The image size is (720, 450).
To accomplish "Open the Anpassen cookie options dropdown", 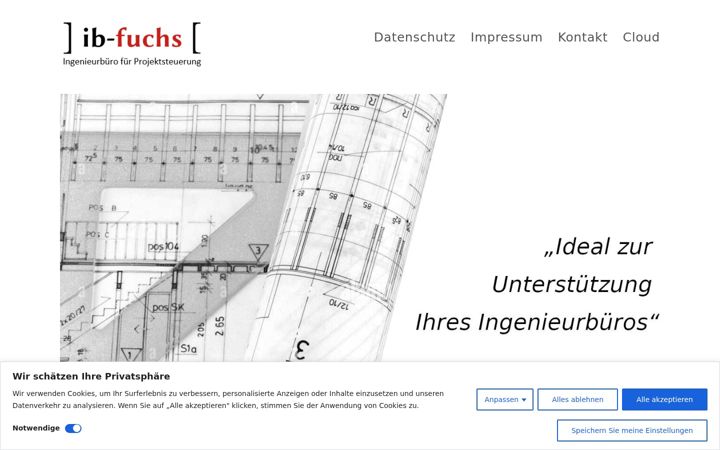I will pos(505,399).
